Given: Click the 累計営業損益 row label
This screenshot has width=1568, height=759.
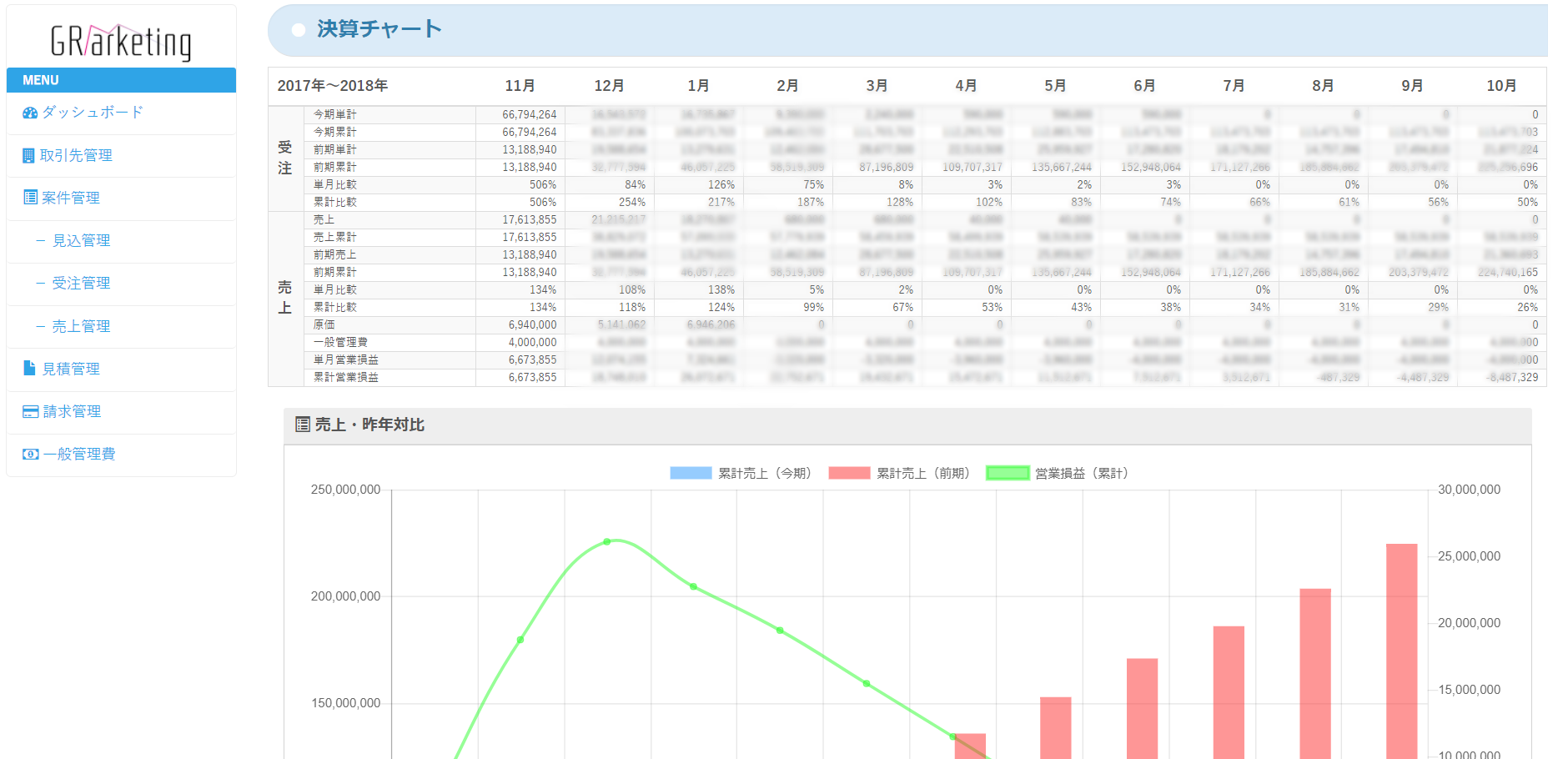Looking at the screenshot, I should (x=345, y=377).
